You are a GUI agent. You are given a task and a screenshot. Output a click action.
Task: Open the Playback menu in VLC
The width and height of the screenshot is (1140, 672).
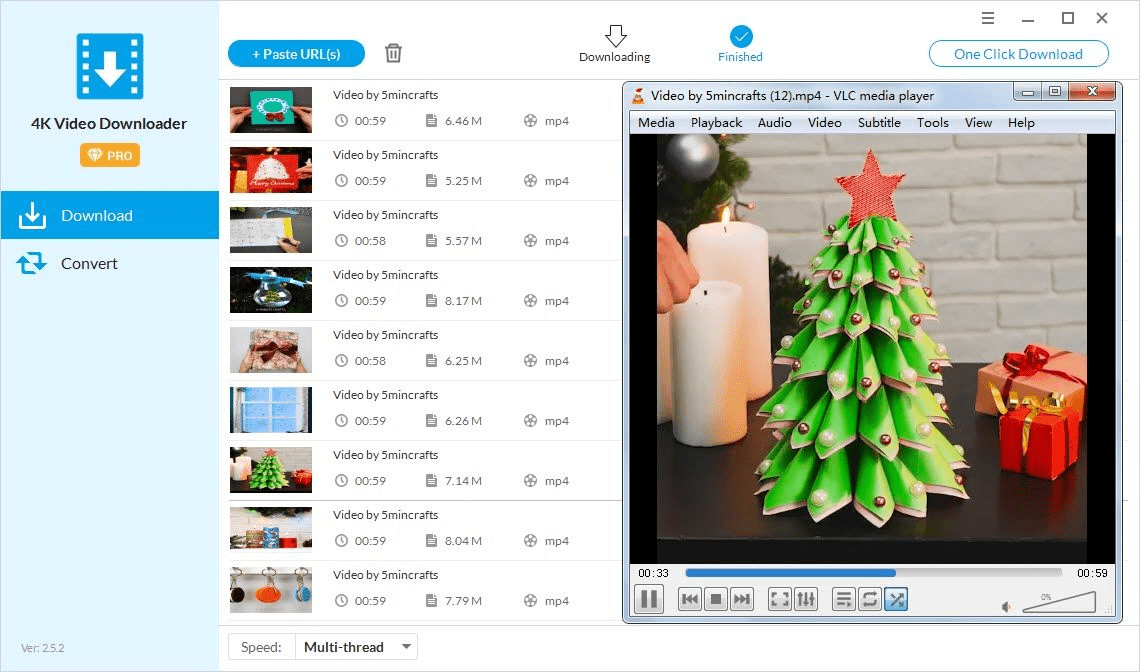pyautogui.click(x=716, y=122)
